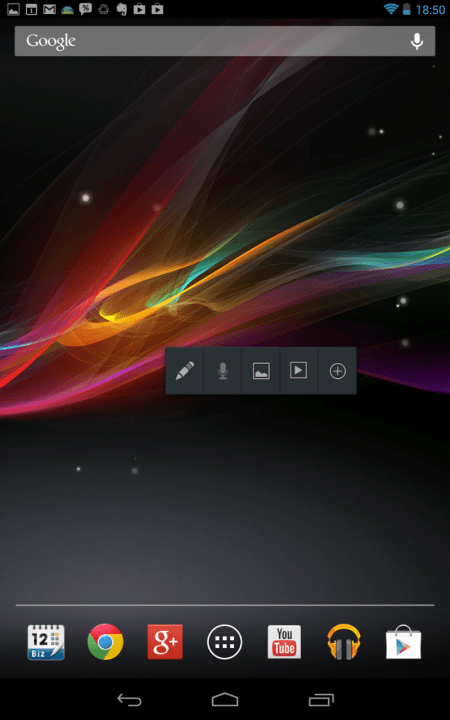Tap the Wi-Fi status icon
The image size is (450, 720).
391,9
